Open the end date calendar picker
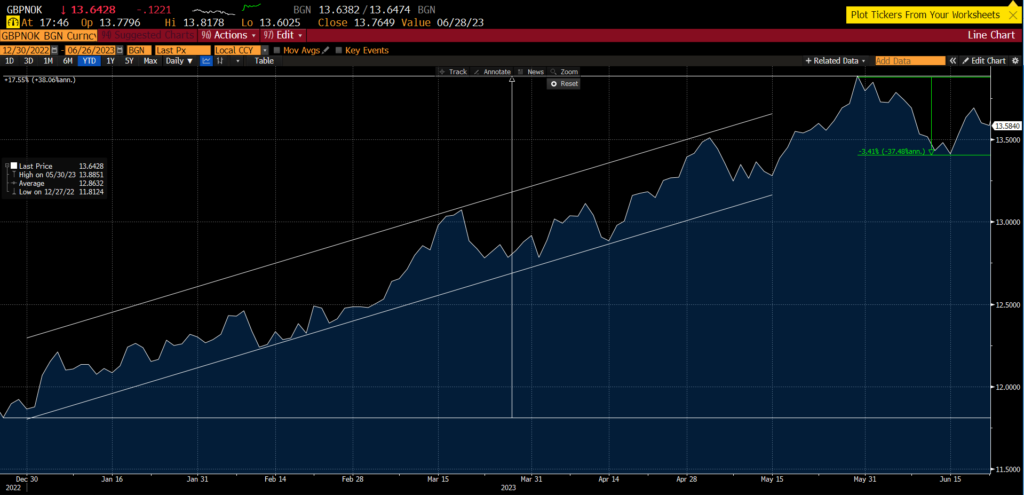Viewport: 1024px width, 495px height. [x=120, y=50]
